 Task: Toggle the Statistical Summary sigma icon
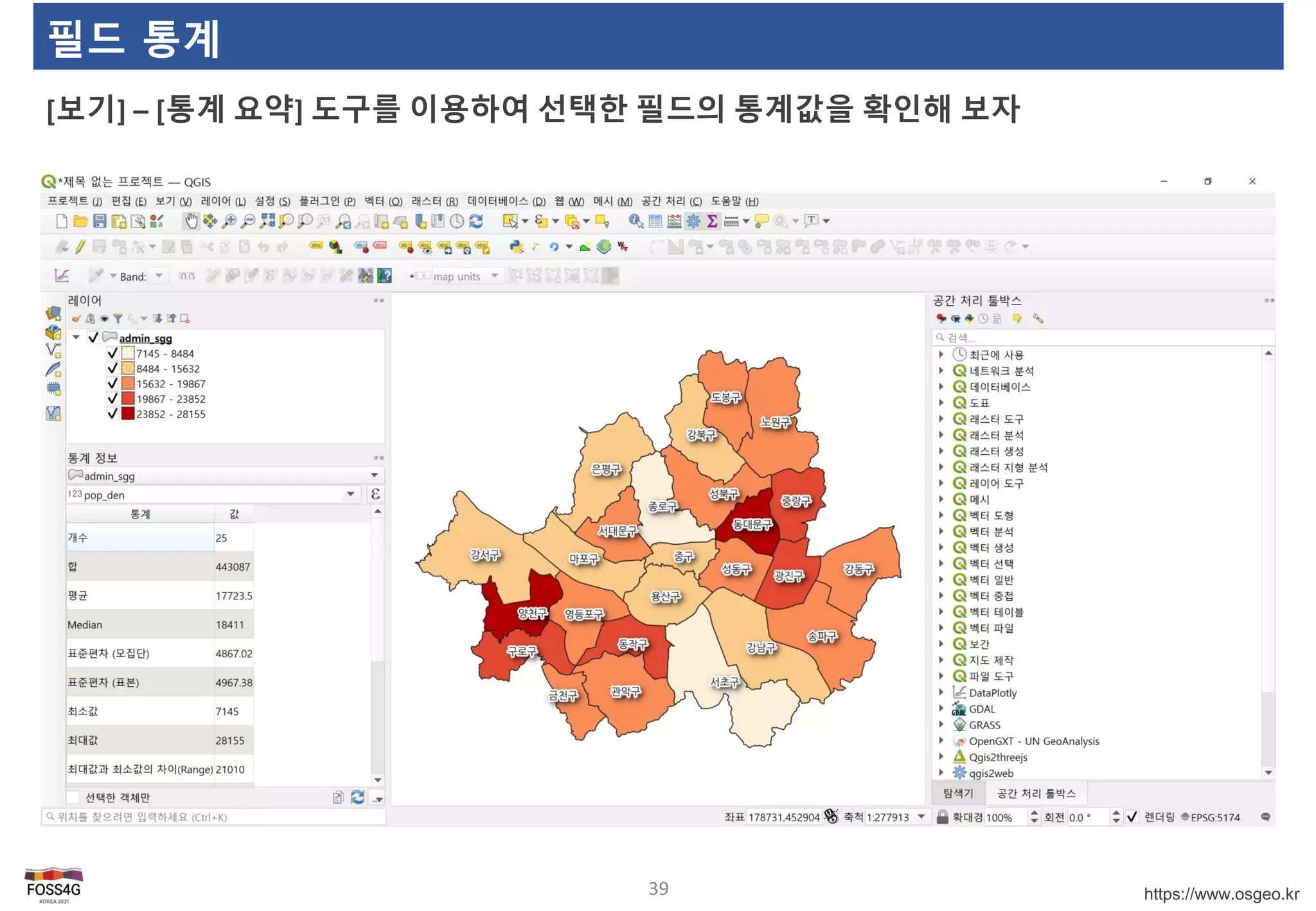[712, 221]
